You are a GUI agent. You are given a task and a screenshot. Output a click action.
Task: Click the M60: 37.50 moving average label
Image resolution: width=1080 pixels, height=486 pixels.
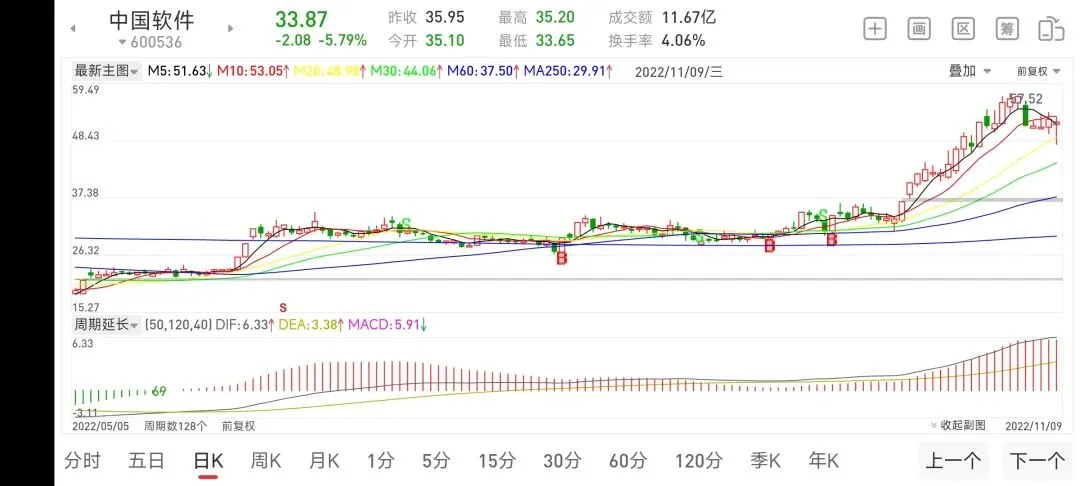[484, 71]
